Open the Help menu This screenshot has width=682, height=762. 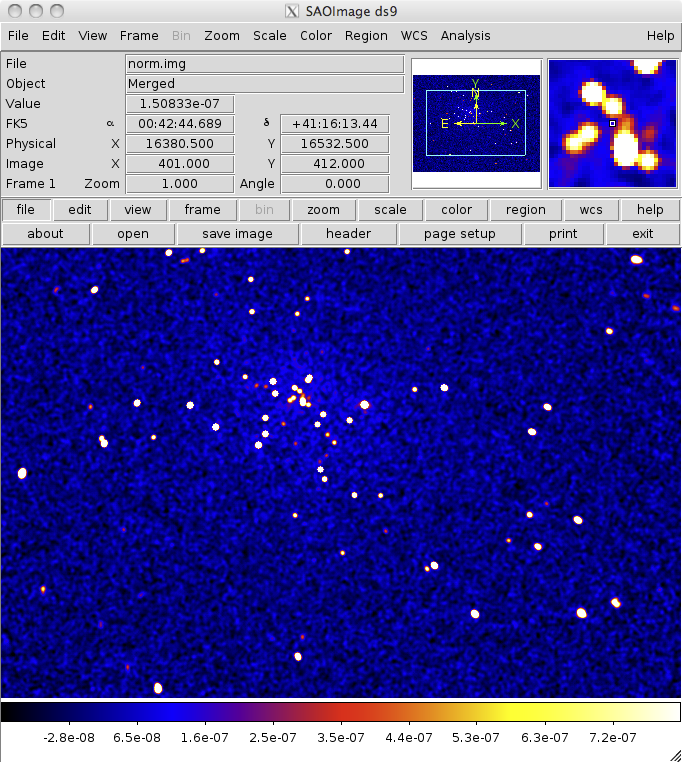pos(660,35)
